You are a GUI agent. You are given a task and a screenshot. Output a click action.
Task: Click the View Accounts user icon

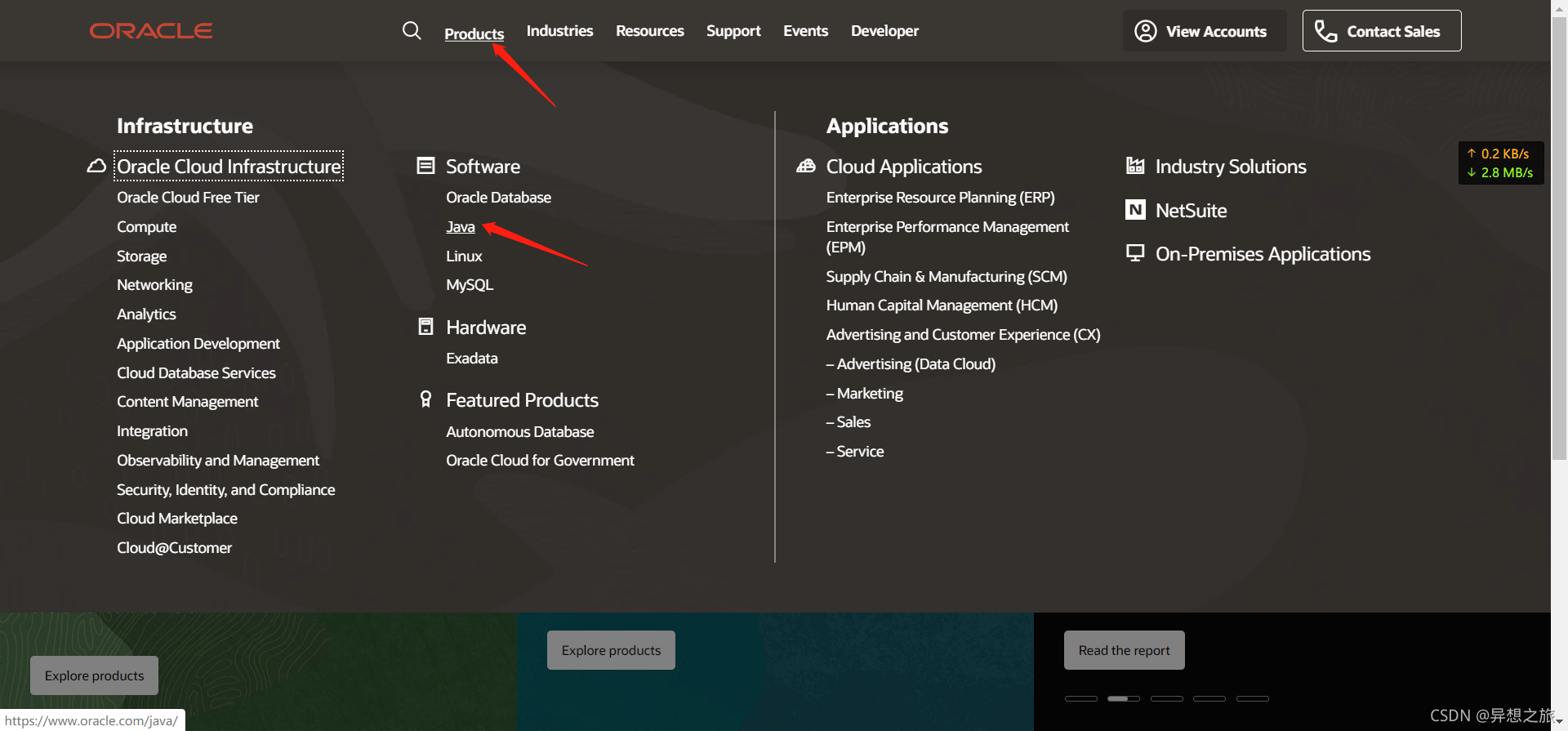[1146, 31]
